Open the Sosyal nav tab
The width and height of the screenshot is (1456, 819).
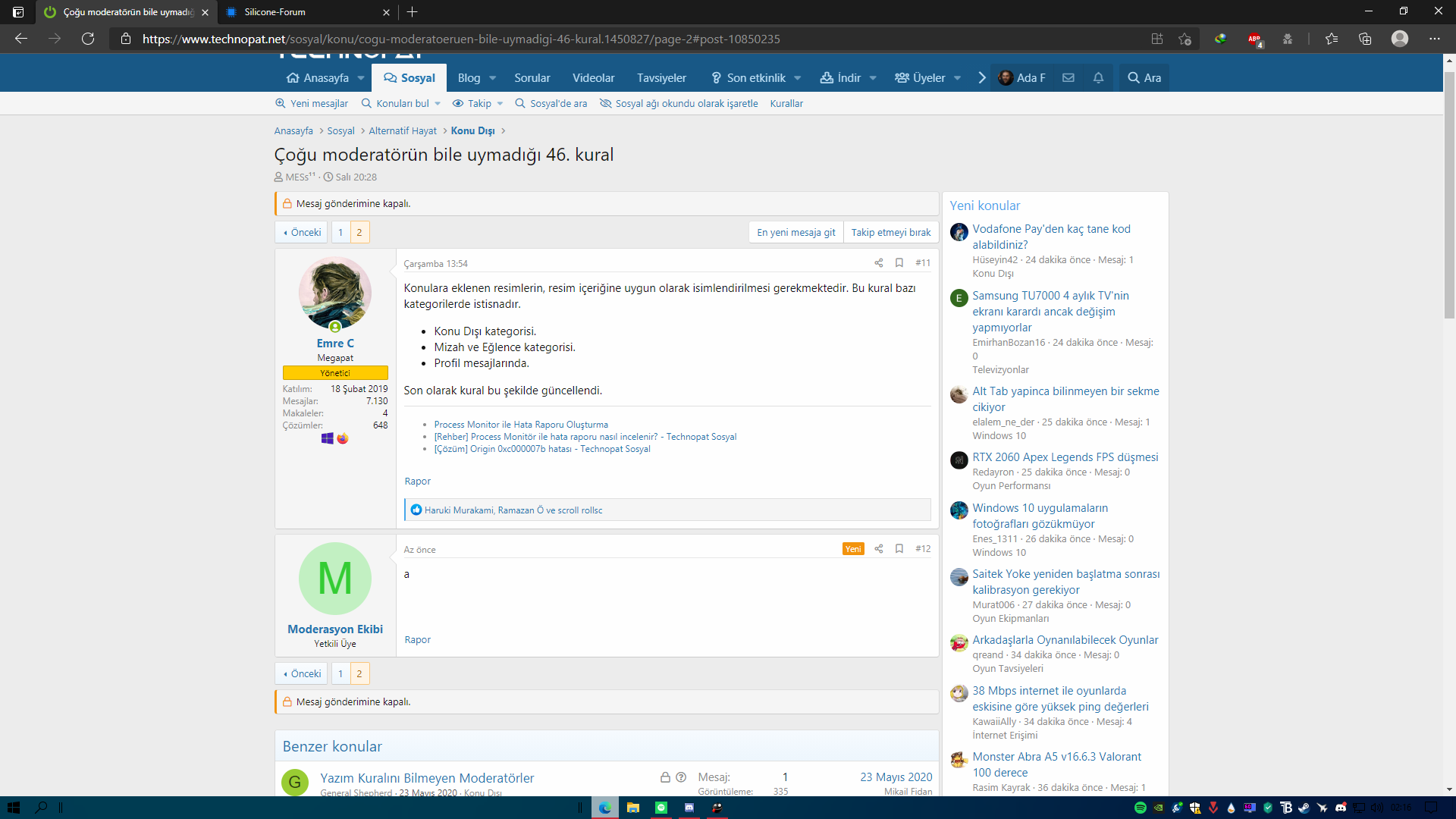click(x=409, y=77)
